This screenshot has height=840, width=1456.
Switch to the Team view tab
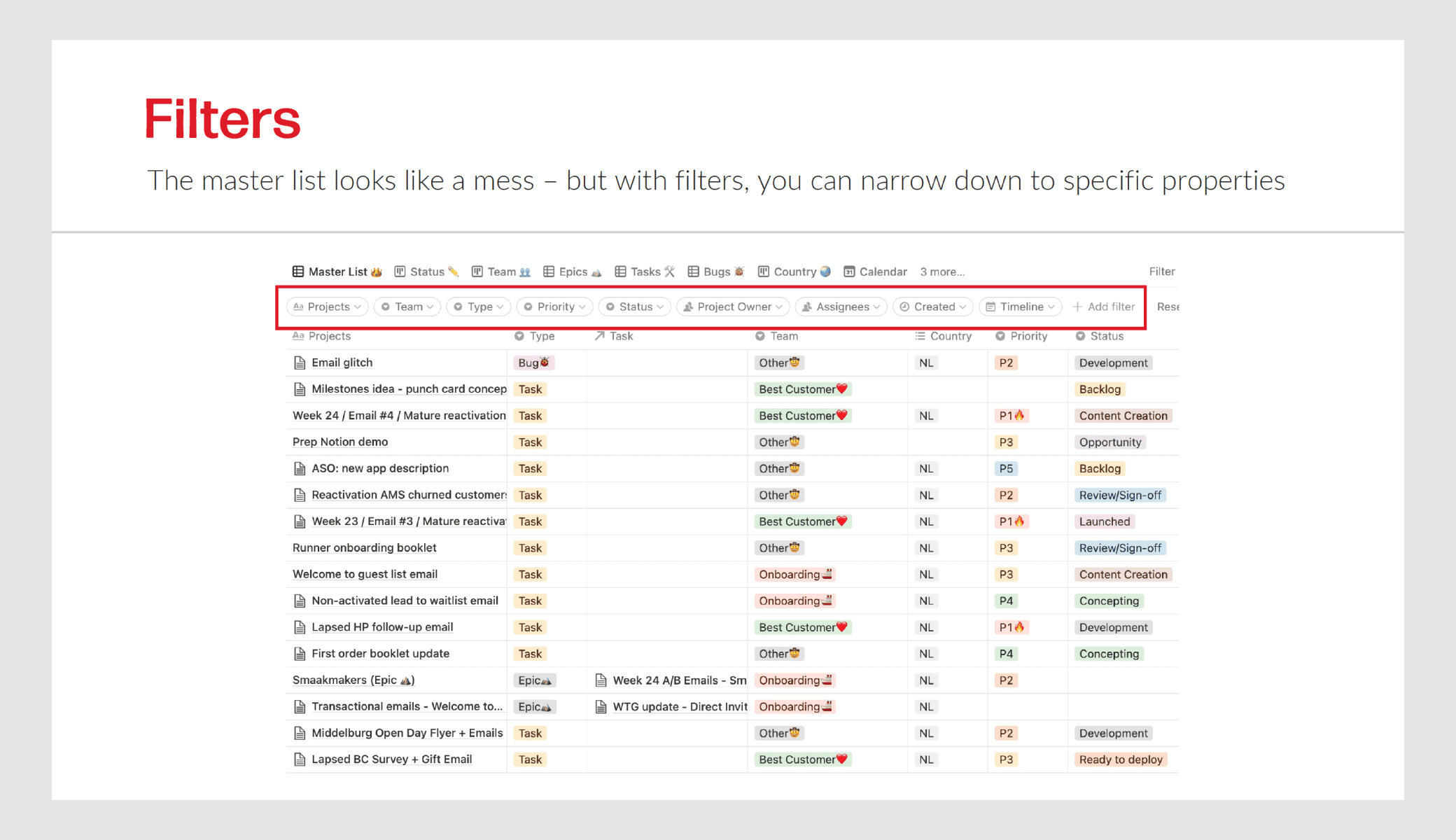501,272
